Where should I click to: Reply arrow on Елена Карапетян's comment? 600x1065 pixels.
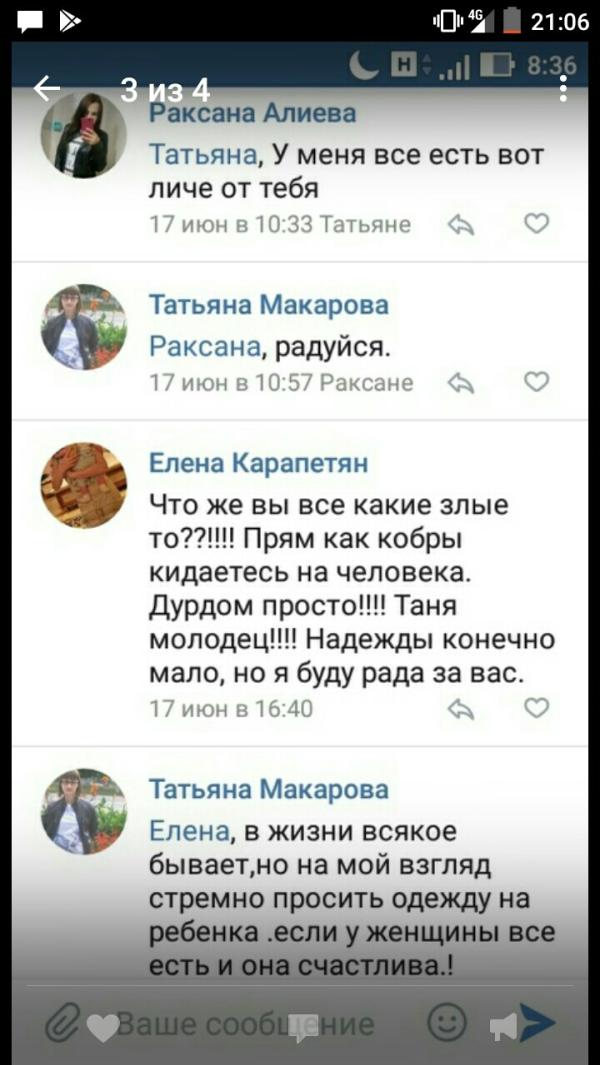[461, 710]
